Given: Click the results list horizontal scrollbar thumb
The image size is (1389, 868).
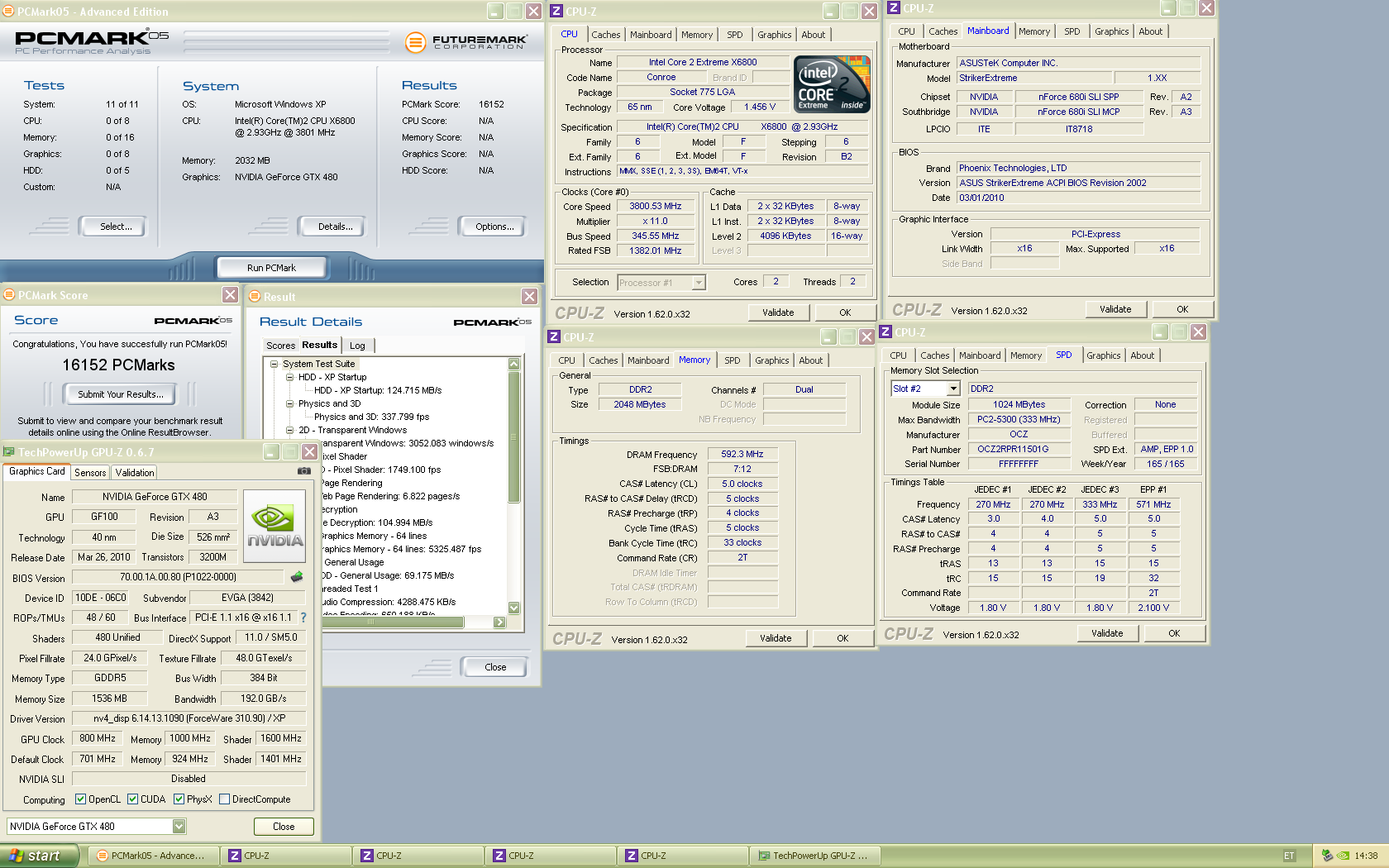Looking at the screenshot, I should (x=394, y=622).
